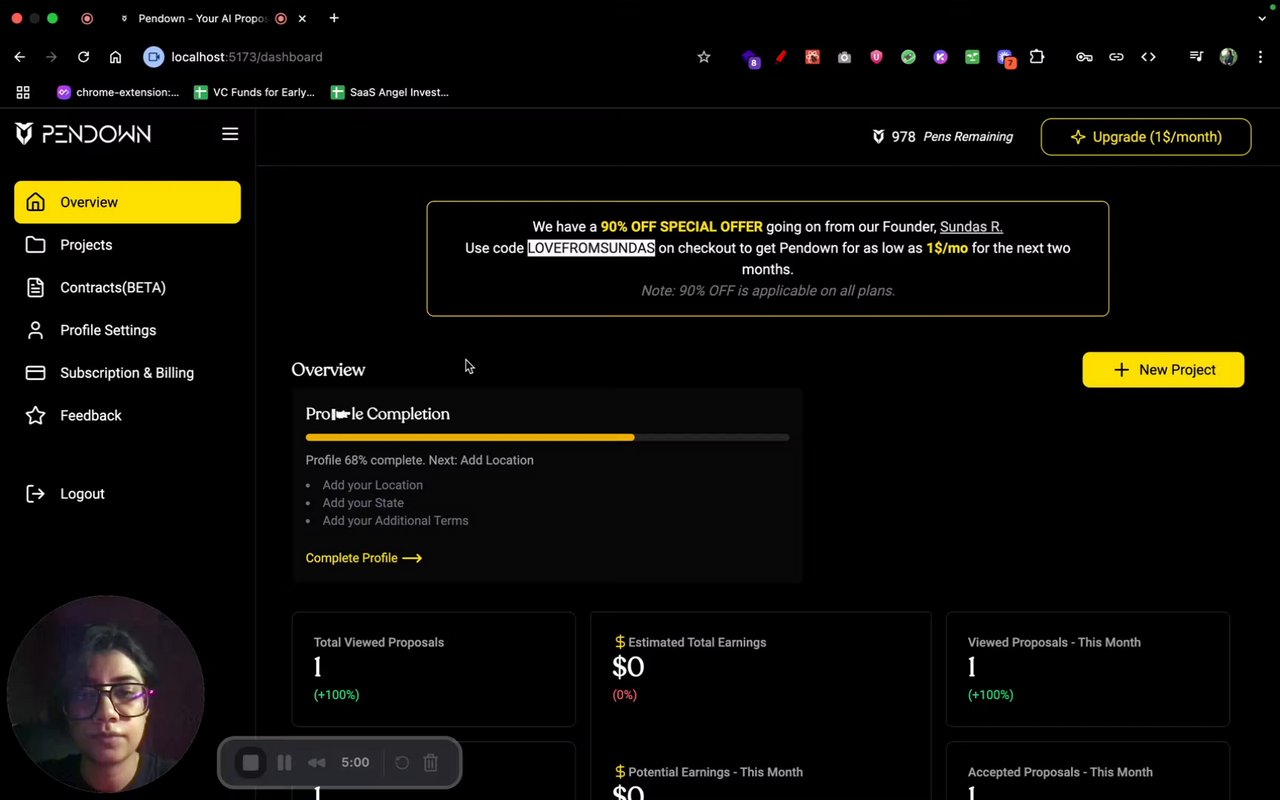Open the Chrome three-dot menu
Viewport: 1280px width, 800px height.
pos(1260,57)
